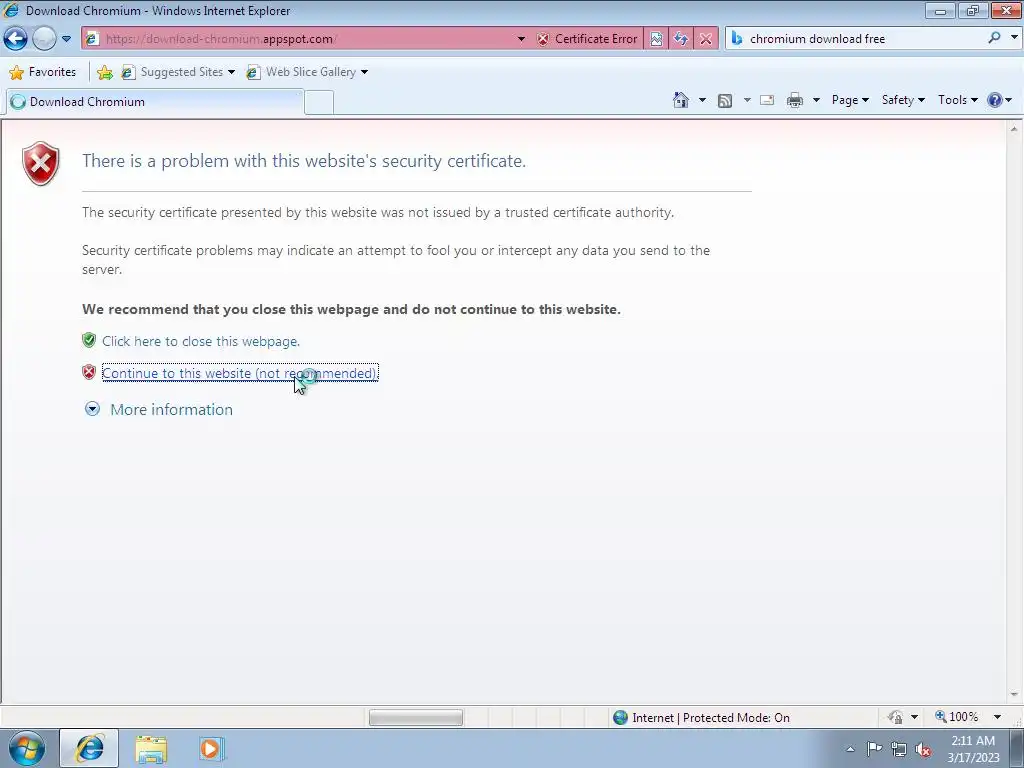The height and width of the screenshot is (768, 1024).
Task: Click the Refresh page icon
Action: click(681, 39)
